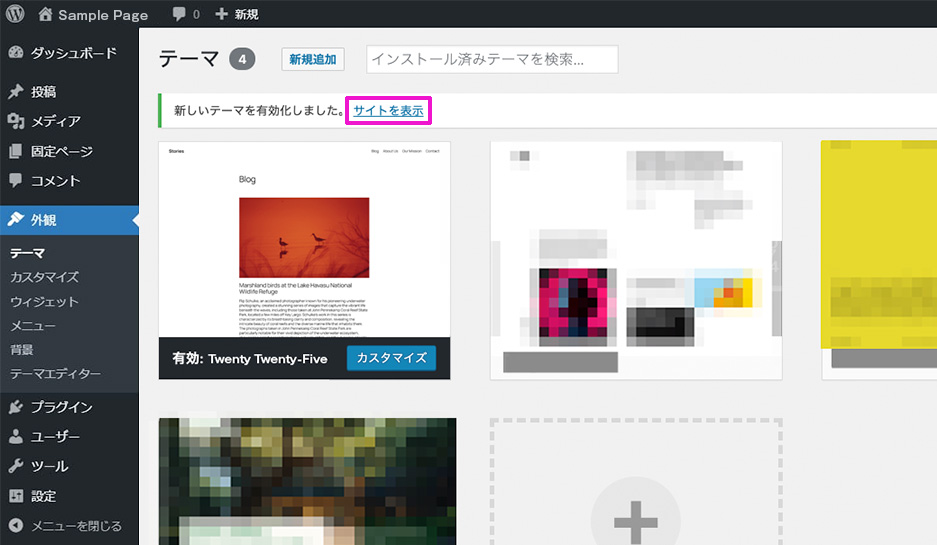Viewport: 937px width, 545px height.
Task: Click the theme search input field
Action: coord(492,60)
